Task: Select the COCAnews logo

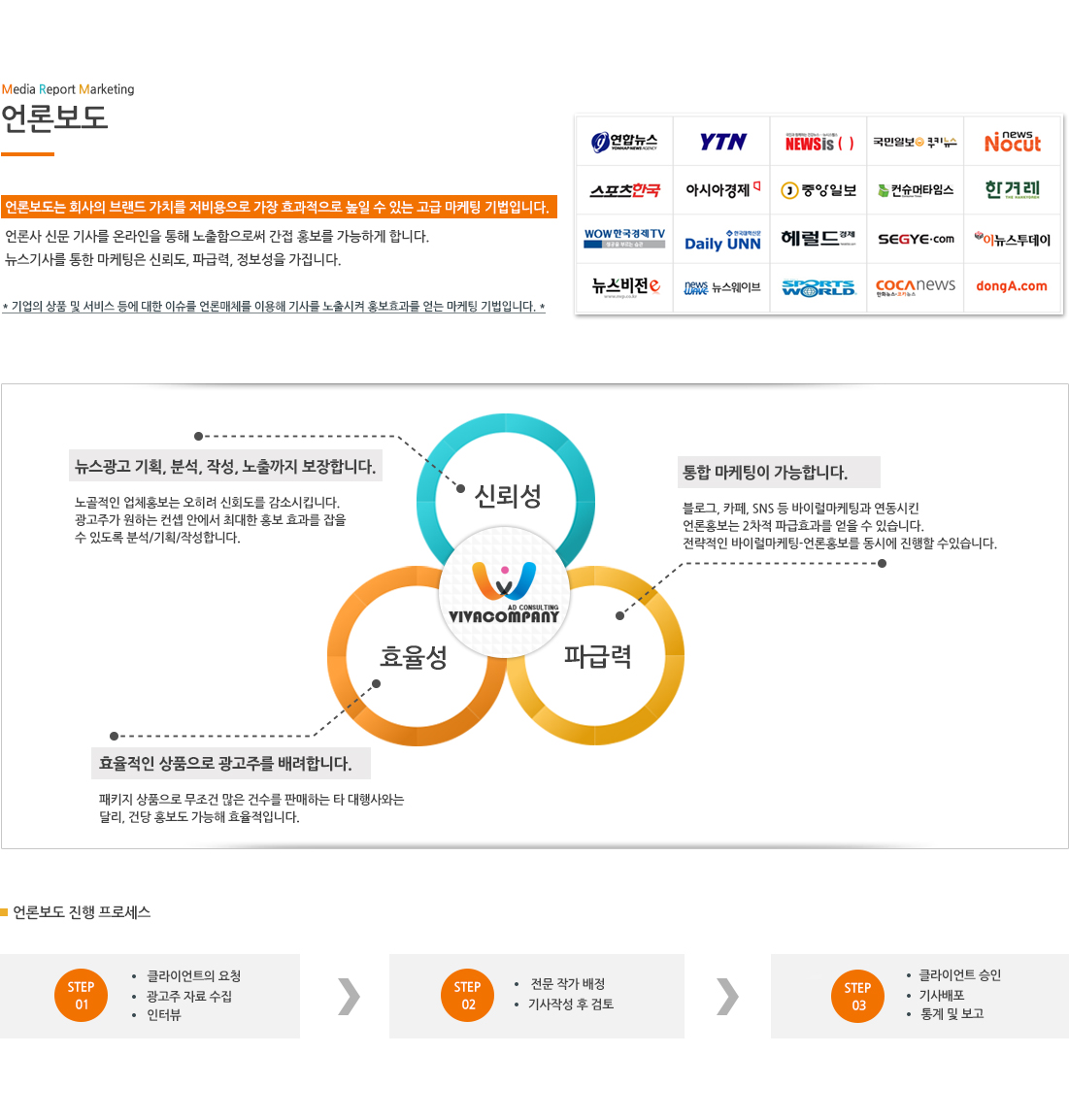Action: (916, 286)
